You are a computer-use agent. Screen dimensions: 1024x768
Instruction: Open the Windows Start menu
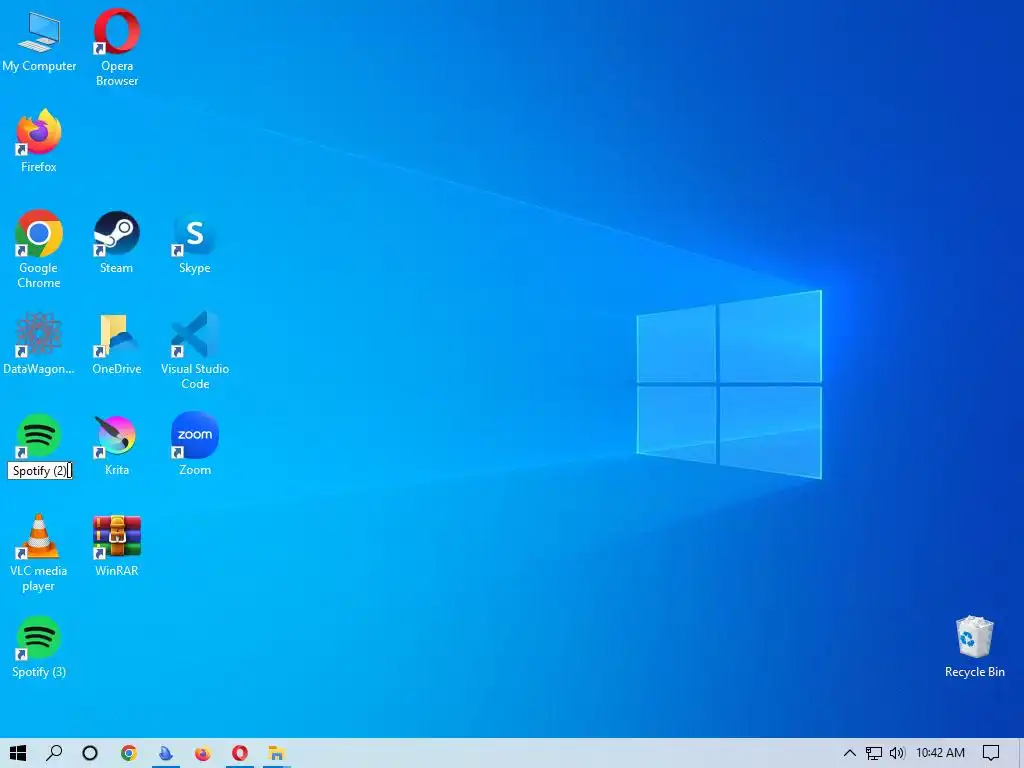(18, 753)
